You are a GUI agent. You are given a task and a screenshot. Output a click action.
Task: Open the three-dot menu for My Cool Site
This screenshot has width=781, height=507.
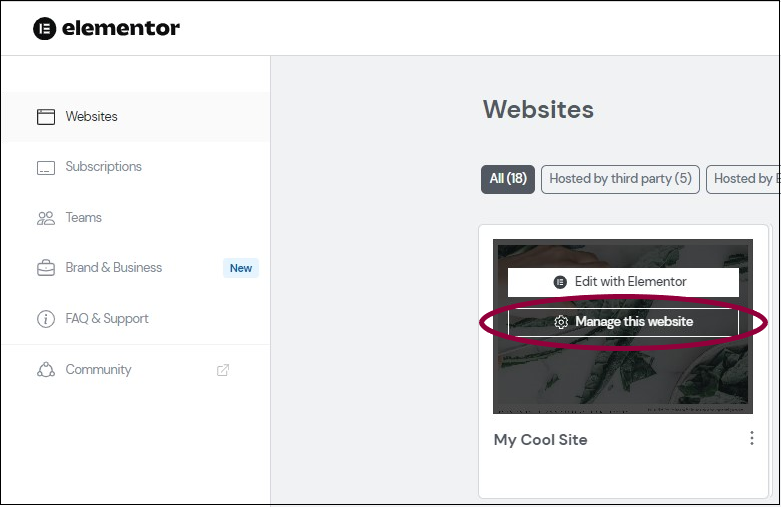pos(752,438)
